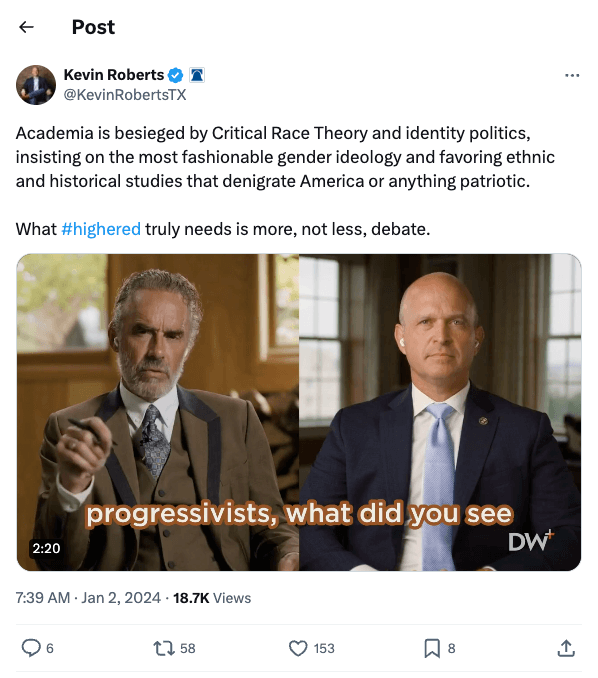Screen dimensions: 598x678
Task: Click the affiliation badge beside verified checkmark
Action: pos(197,75)
